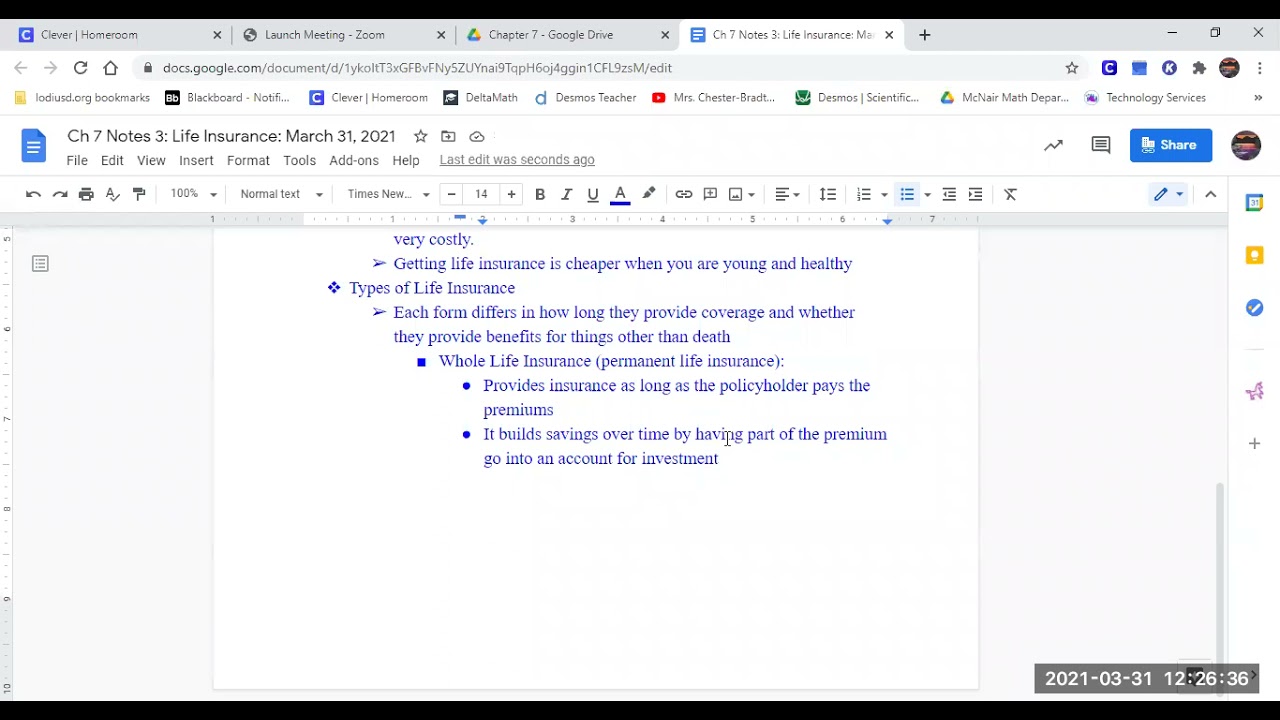Open the zoom 100% dropdown

[x=193, y=194]
